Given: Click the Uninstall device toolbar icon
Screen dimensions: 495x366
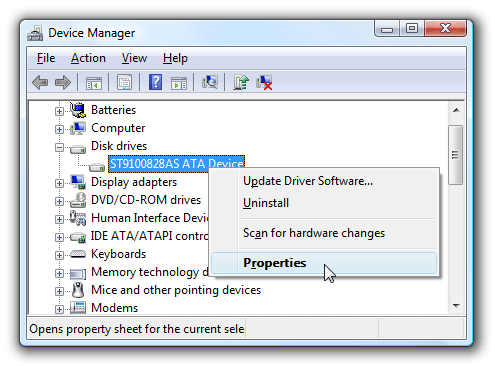Looking at the screenshot, I should [264, 82].
